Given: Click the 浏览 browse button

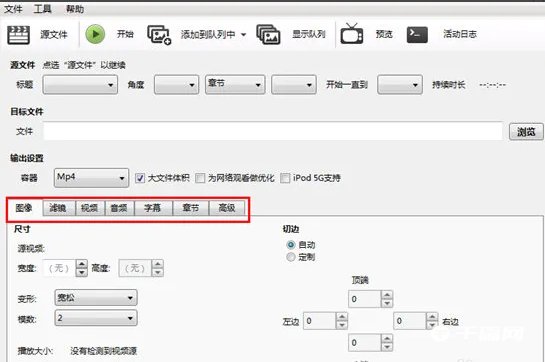Looking at the screenshot, I should click(526, 131).
